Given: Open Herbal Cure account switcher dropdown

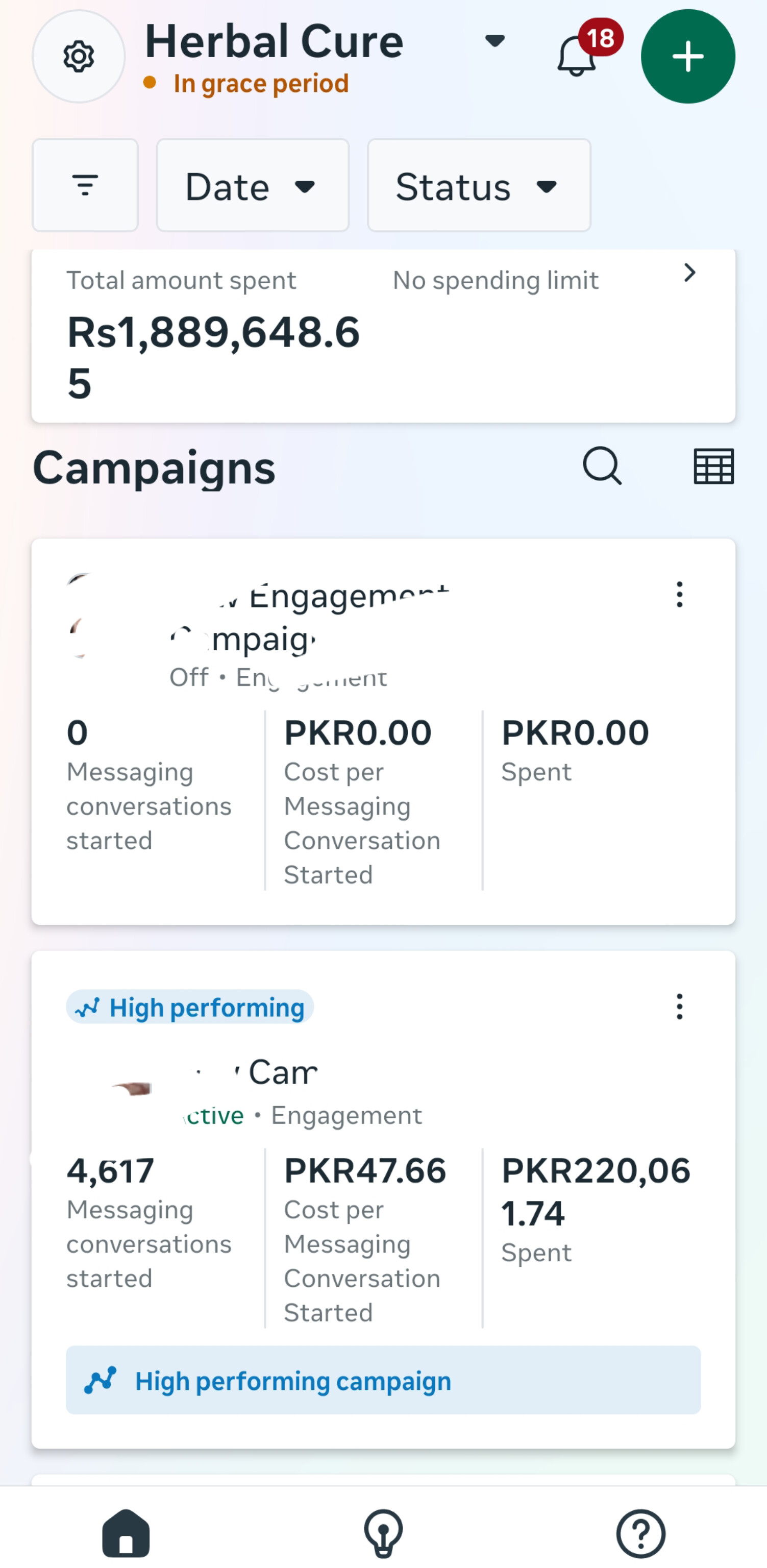Looking at the screenshot, I should coord(495,41).
